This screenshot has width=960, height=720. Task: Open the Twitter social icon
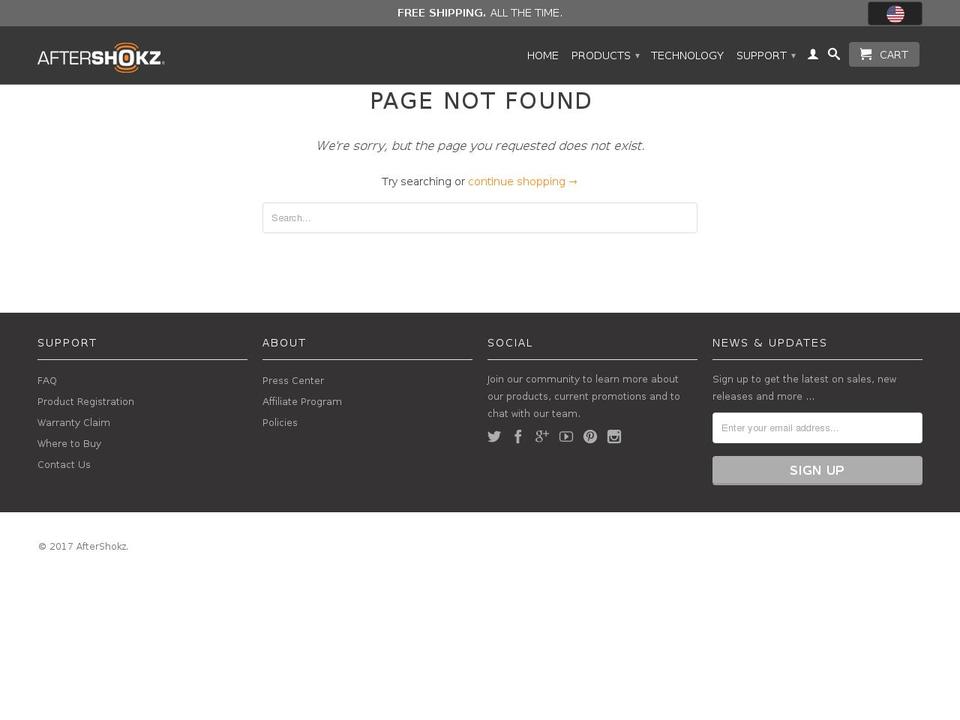pyautogui.click(x=494, y=436)
